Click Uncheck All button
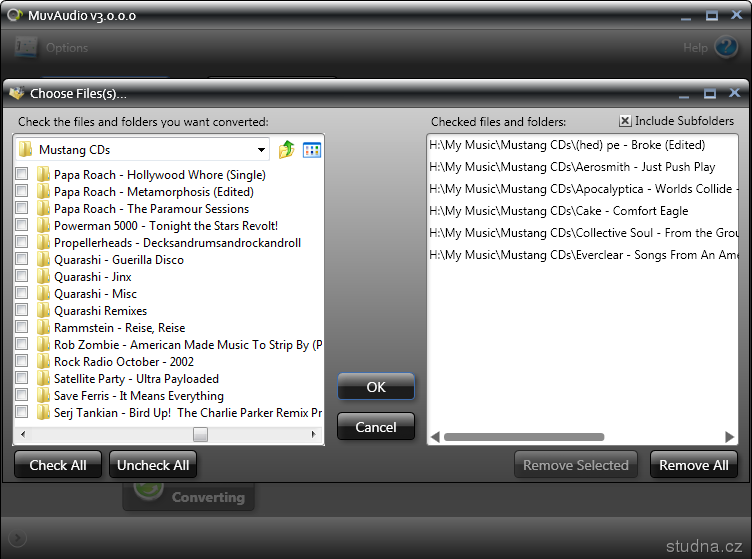The width and height of the screenshot is (752, 559). pos(153,465)
